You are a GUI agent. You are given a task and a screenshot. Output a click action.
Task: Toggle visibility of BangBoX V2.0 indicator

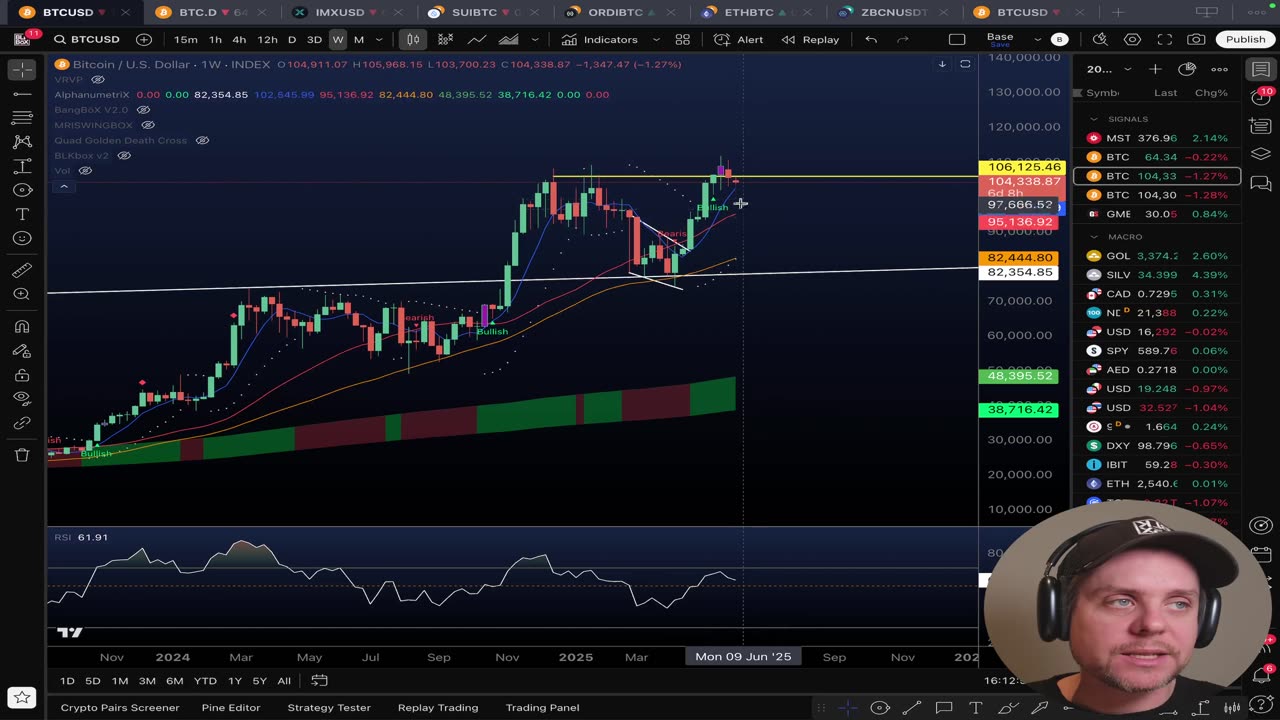(x=143, y=109)
